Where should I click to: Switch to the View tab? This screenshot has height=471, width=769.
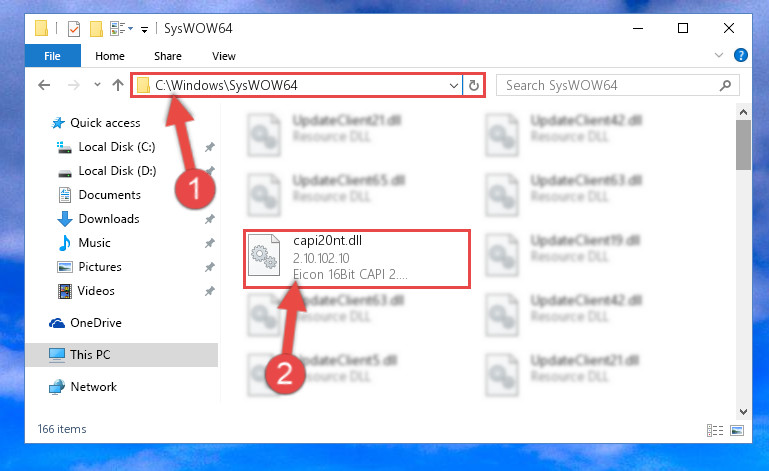[x=224, y=56]
